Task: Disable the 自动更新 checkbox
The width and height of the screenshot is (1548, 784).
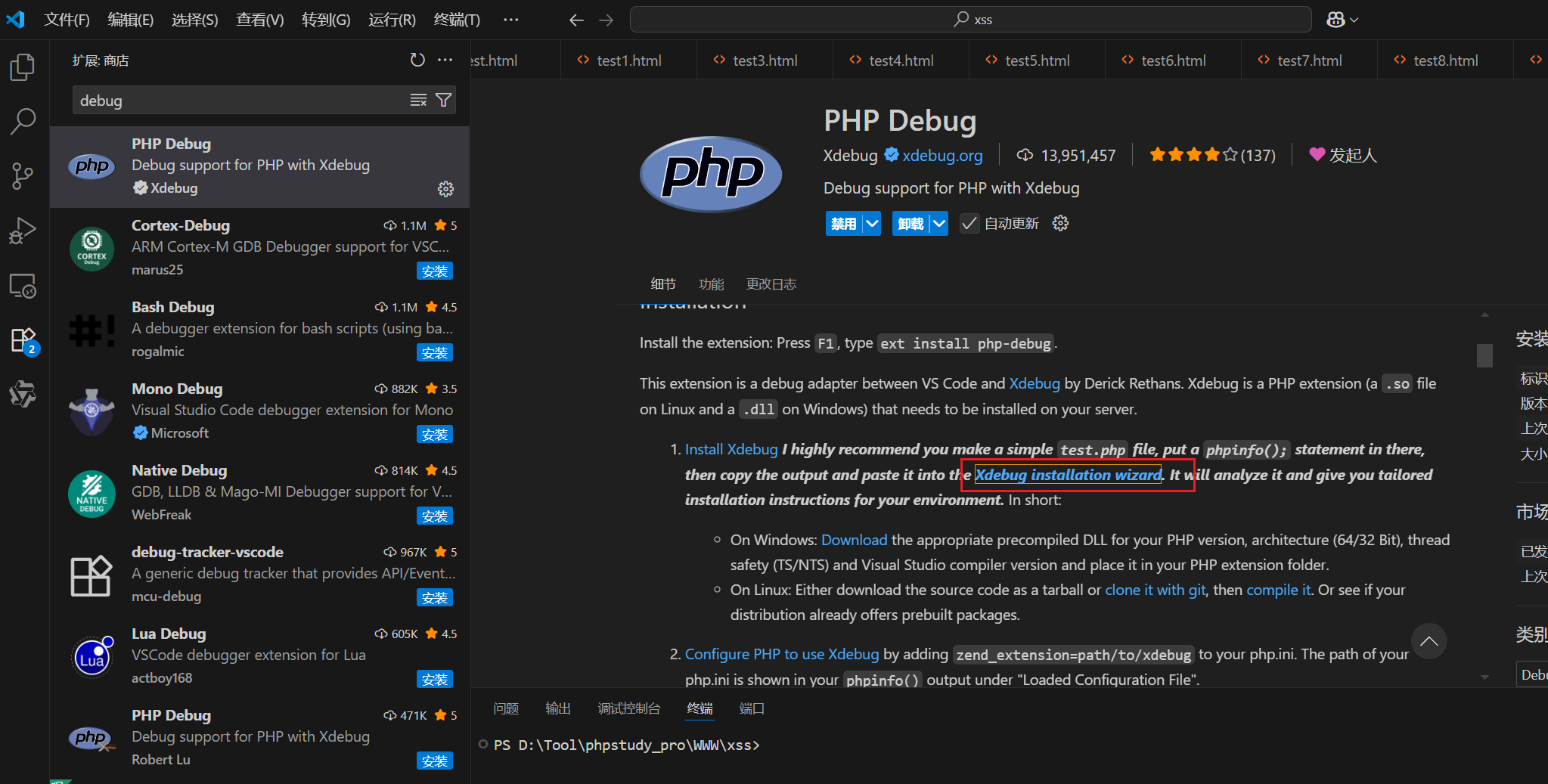Action: 969,223
